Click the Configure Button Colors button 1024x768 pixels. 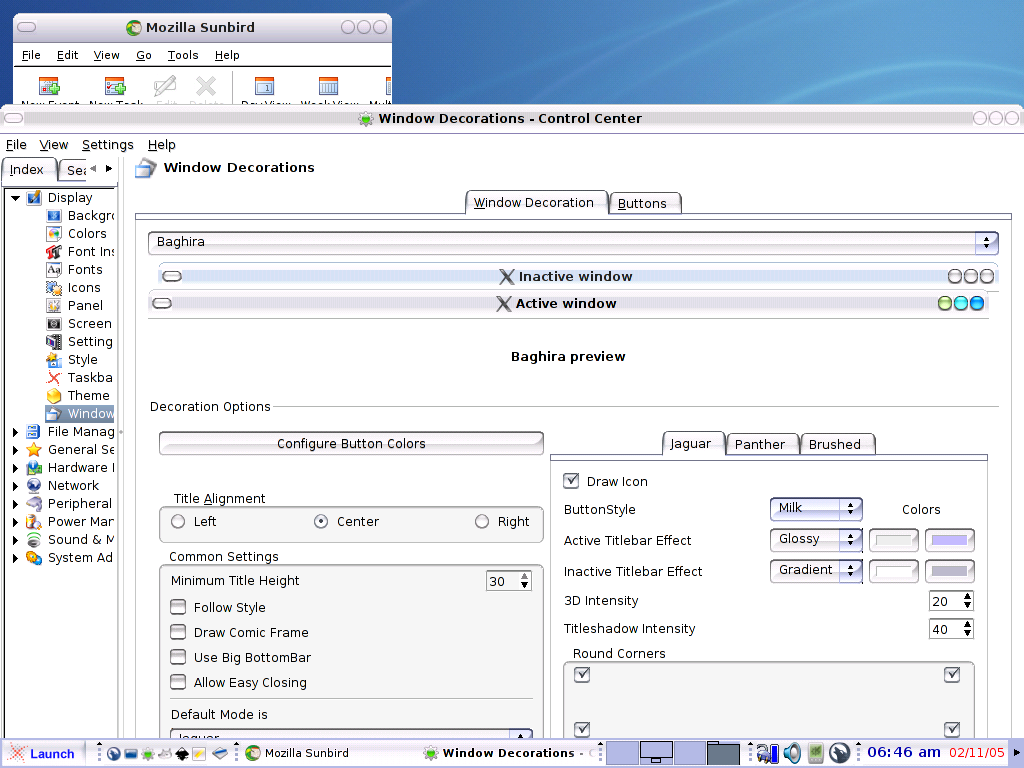pyautogui.click(x=351, y=443)
